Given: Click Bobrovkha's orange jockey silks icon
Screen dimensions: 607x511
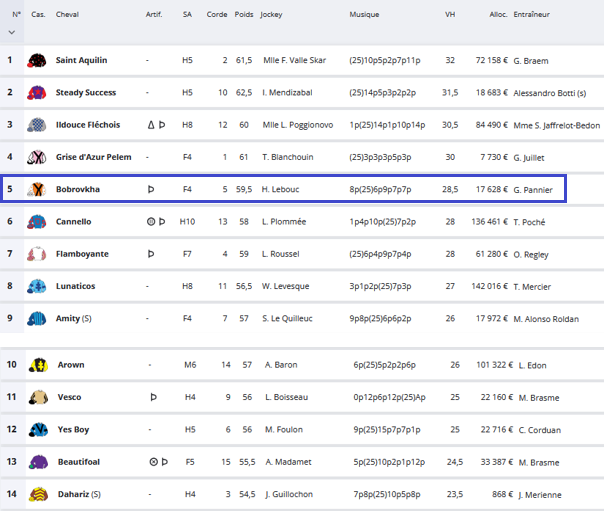Looking at the screenshot, I should click(x=37, y=190).
